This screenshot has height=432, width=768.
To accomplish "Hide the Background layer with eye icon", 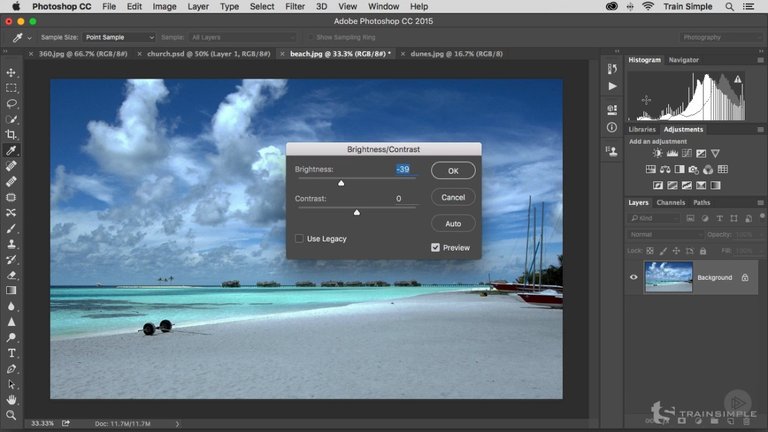I will (633, 277).
